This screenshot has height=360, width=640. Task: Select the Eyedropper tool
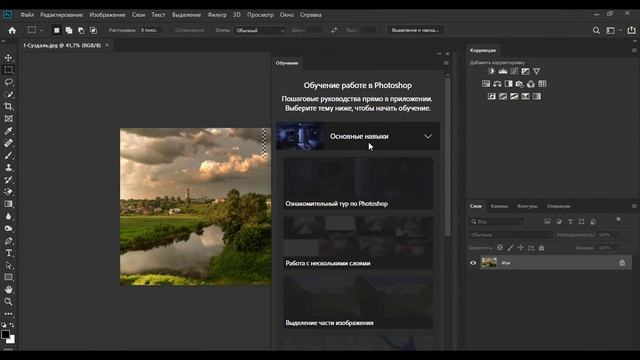[x=8, y=131]
